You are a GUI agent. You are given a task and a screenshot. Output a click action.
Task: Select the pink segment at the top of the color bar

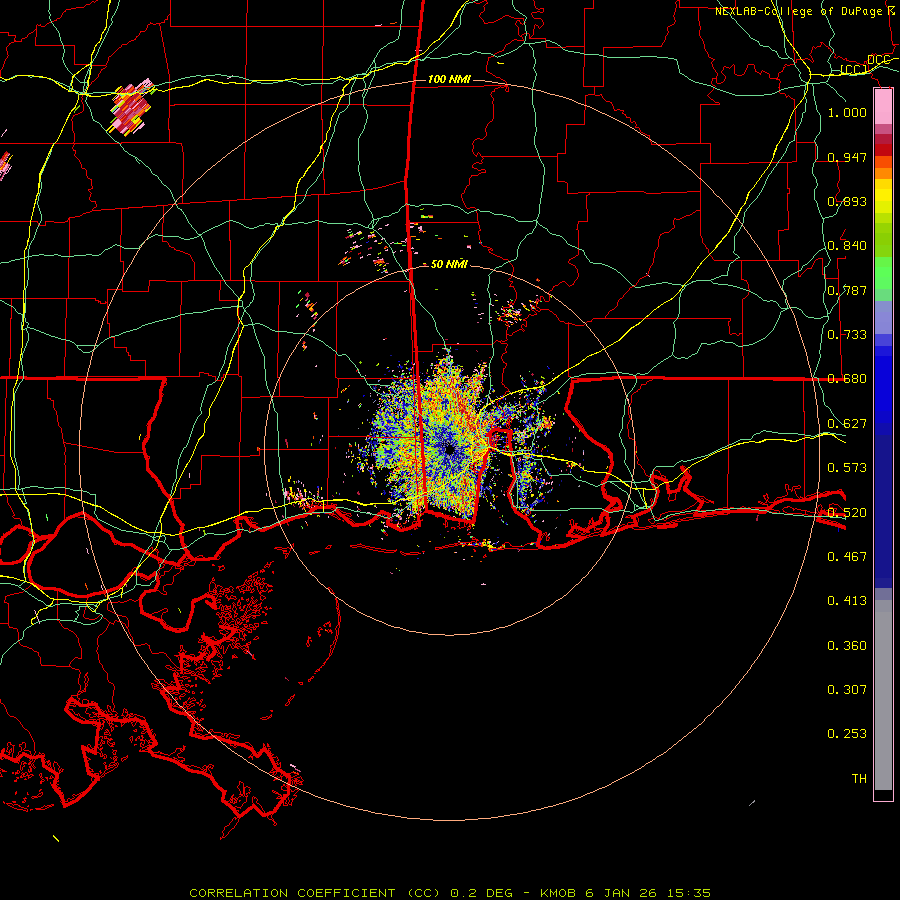point(883,107)
